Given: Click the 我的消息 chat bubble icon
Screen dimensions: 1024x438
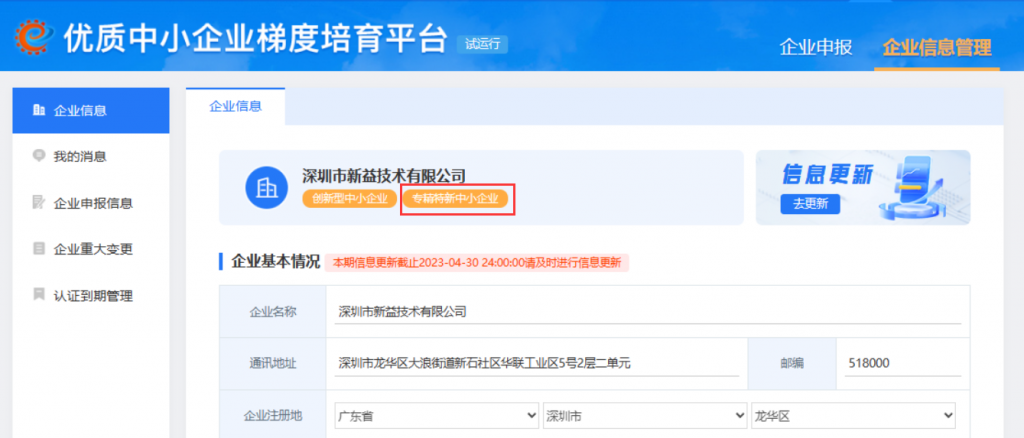Looking at the screenshot, I should (39, 156).
